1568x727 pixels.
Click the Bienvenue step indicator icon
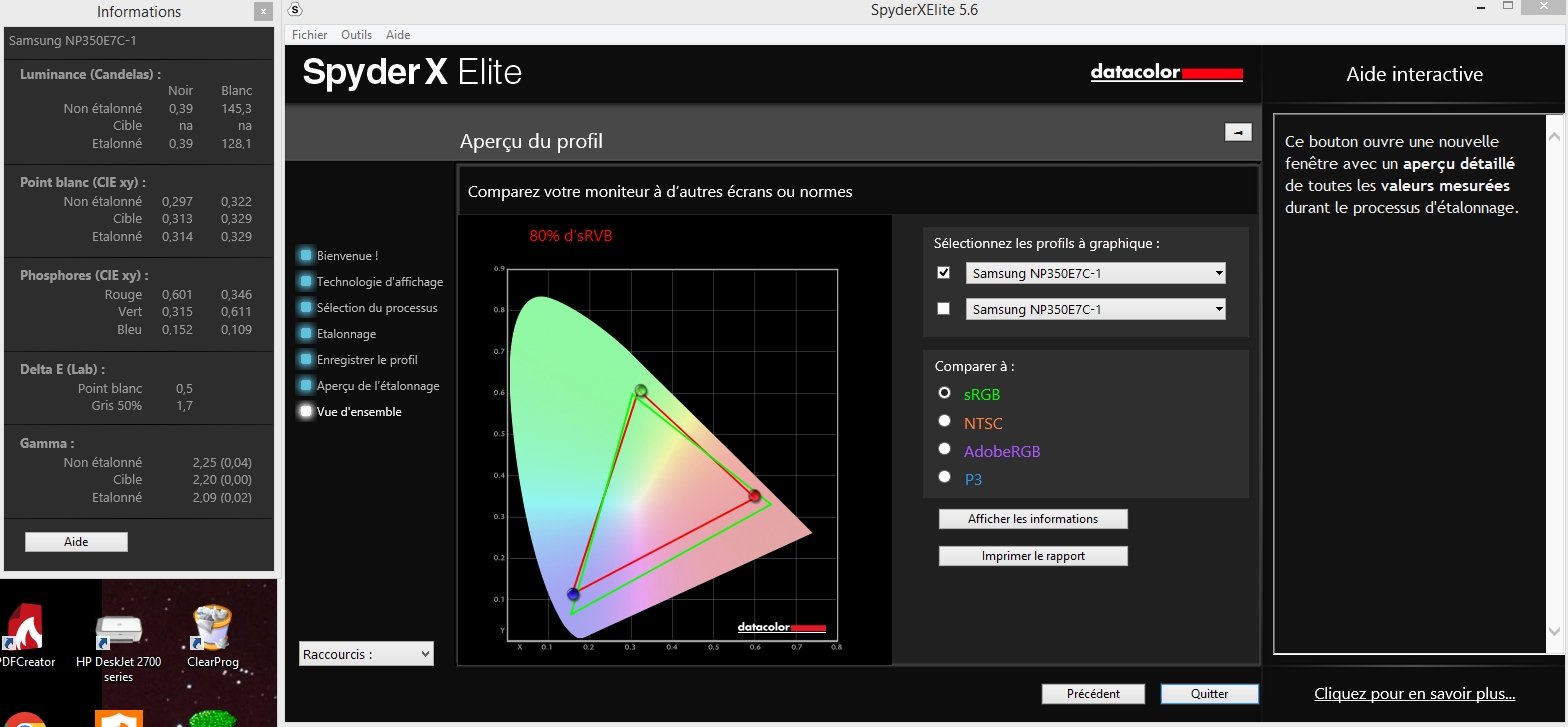point(306,255)
